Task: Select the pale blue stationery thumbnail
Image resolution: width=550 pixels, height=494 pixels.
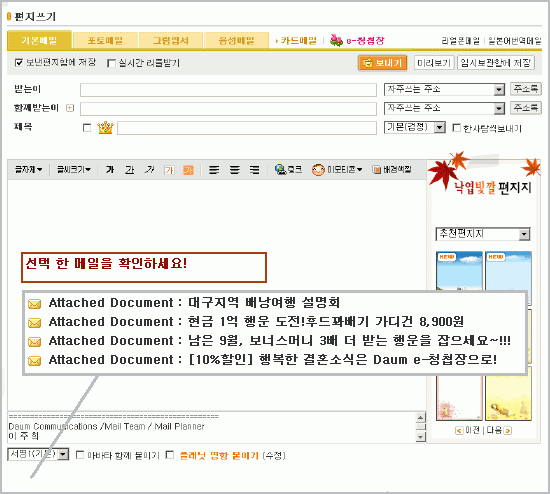Action: [x=508, y=271]
